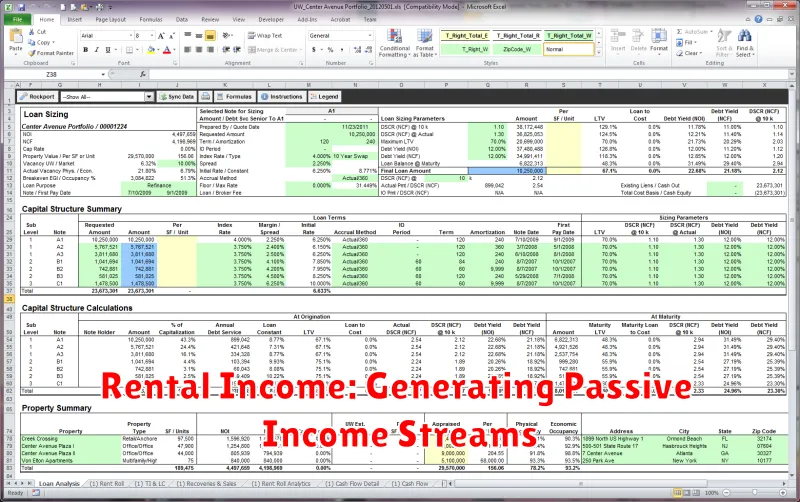
Task: Expand the cell Styles gallery More arrow
Action: 599,52
